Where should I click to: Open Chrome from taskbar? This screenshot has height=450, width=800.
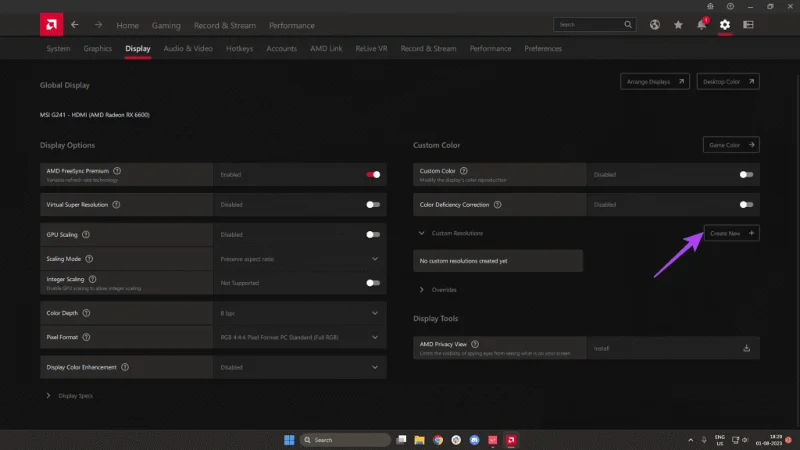(438, 440)
